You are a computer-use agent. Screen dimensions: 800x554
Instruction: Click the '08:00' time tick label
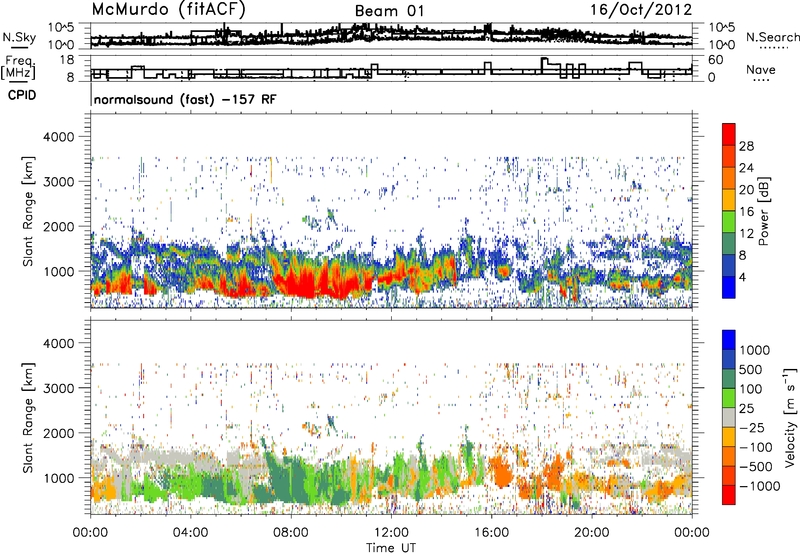pos(290,533)
